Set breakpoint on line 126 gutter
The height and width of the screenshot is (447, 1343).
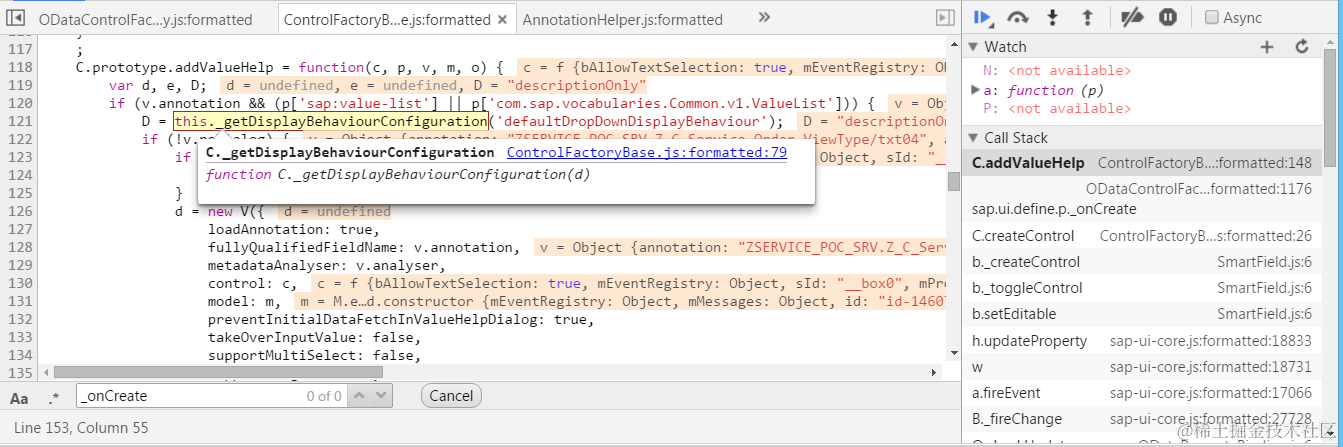[x=18, y=211]
